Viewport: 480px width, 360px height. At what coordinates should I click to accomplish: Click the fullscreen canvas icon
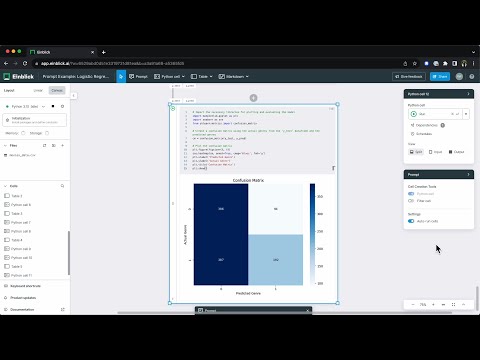(x=453, y=305)
